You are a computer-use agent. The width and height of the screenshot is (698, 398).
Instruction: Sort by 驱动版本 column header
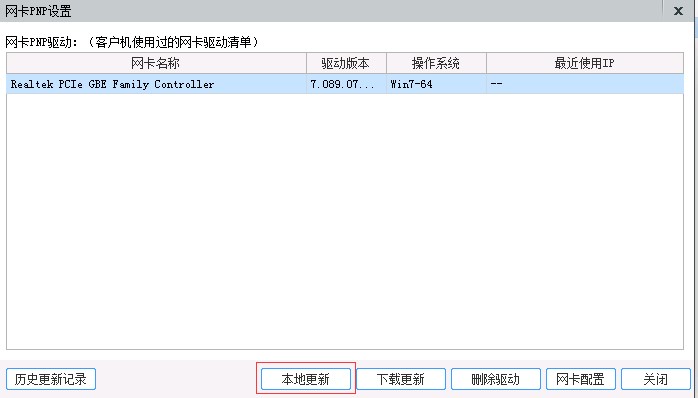point(346,63)
